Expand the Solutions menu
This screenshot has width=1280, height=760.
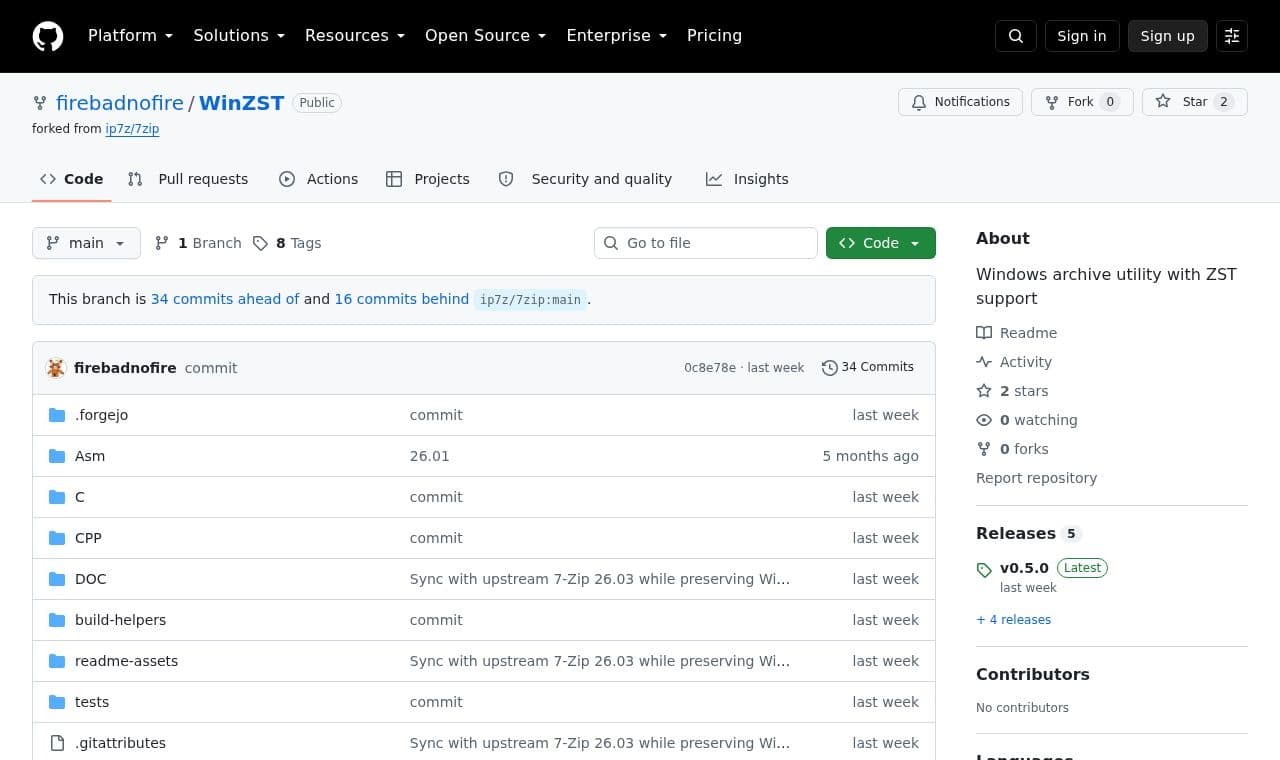tap(239, 36)
